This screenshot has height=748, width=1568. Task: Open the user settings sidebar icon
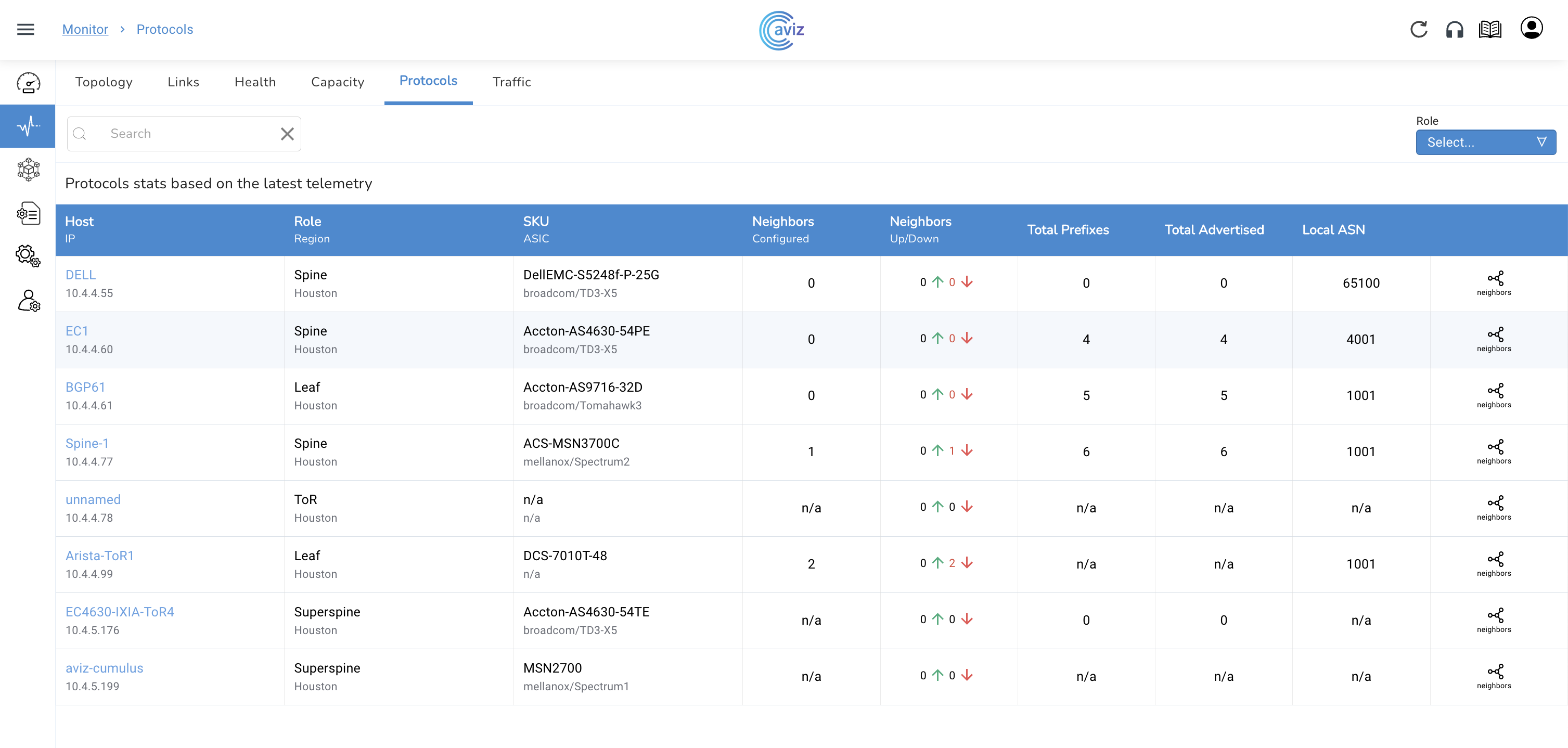click(28, 301)
